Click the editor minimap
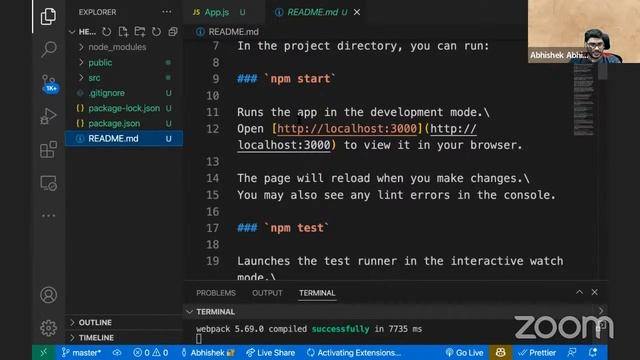The height and width of the screenshot is (360, 640). coord(583,100)
